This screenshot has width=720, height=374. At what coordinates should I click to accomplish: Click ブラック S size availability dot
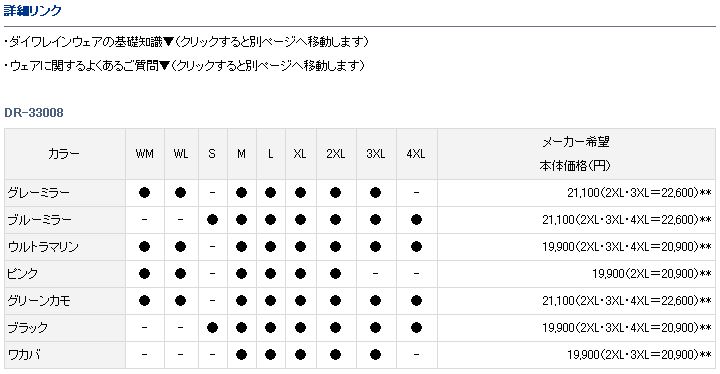click(x=212, y=328)
